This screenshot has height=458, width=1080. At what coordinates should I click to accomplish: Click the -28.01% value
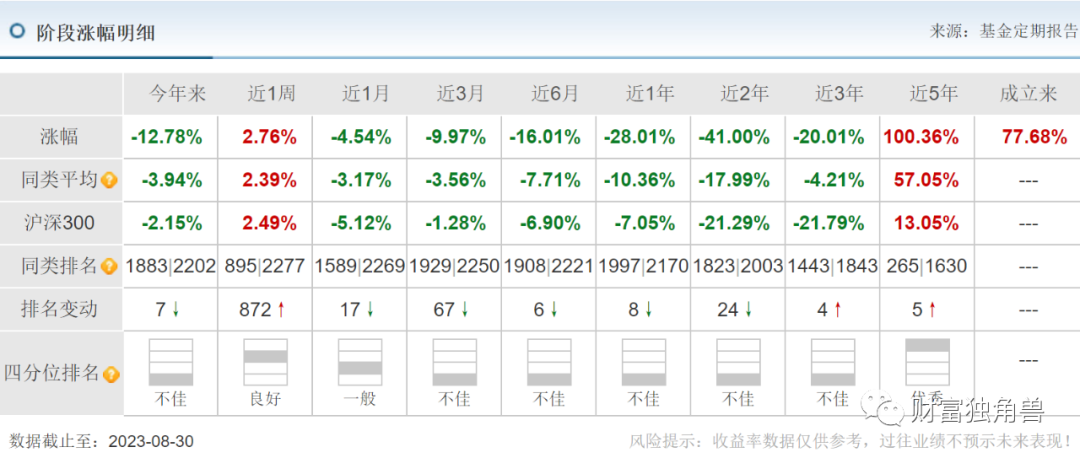click(639, 137)
